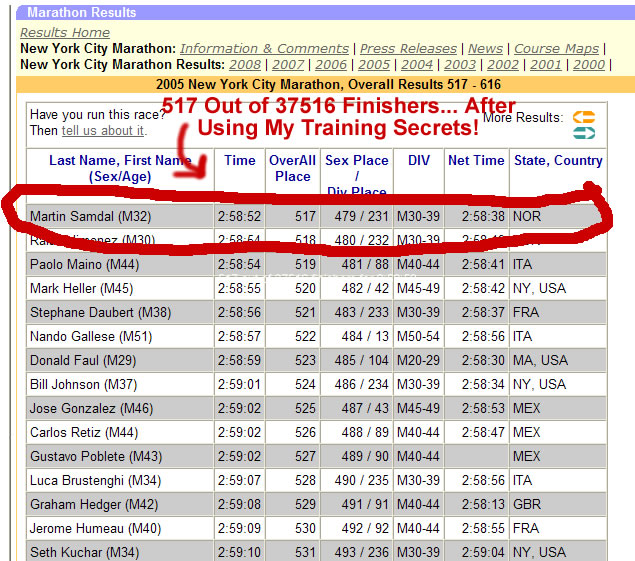The height and width of the screenshot is (561, 635).
Task: Select Gustavo Poblete (M43) name cell
Action: pos(120,456)
